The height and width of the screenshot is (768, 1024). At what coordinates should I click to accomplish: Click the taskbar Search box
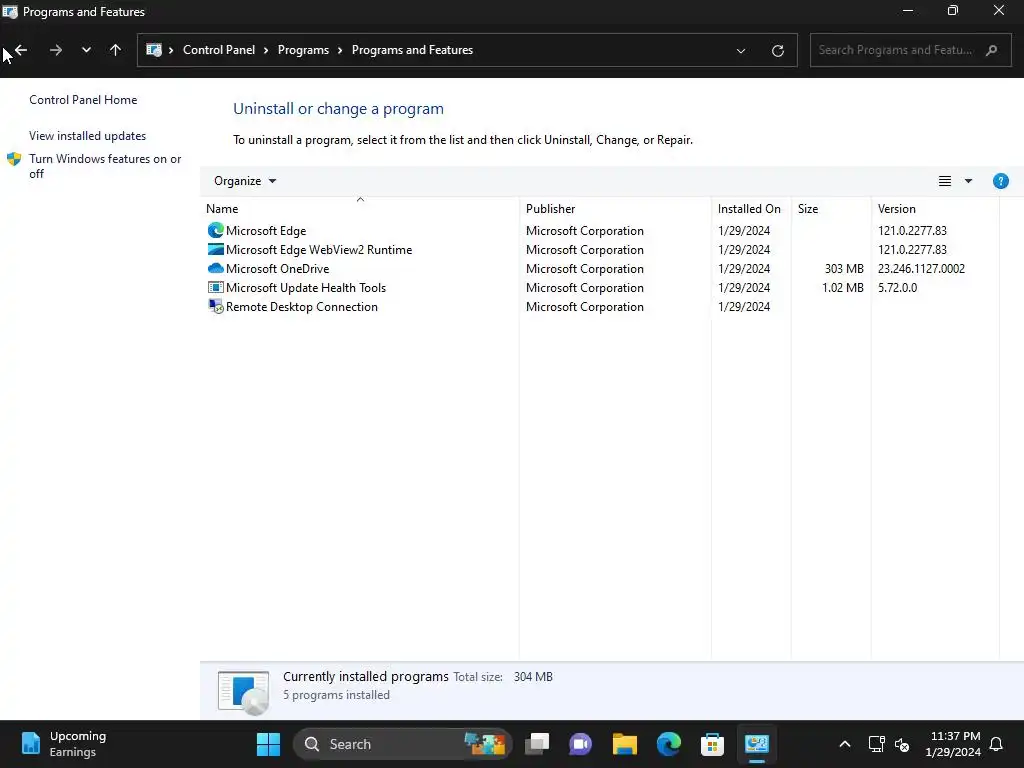pos(402,744)
